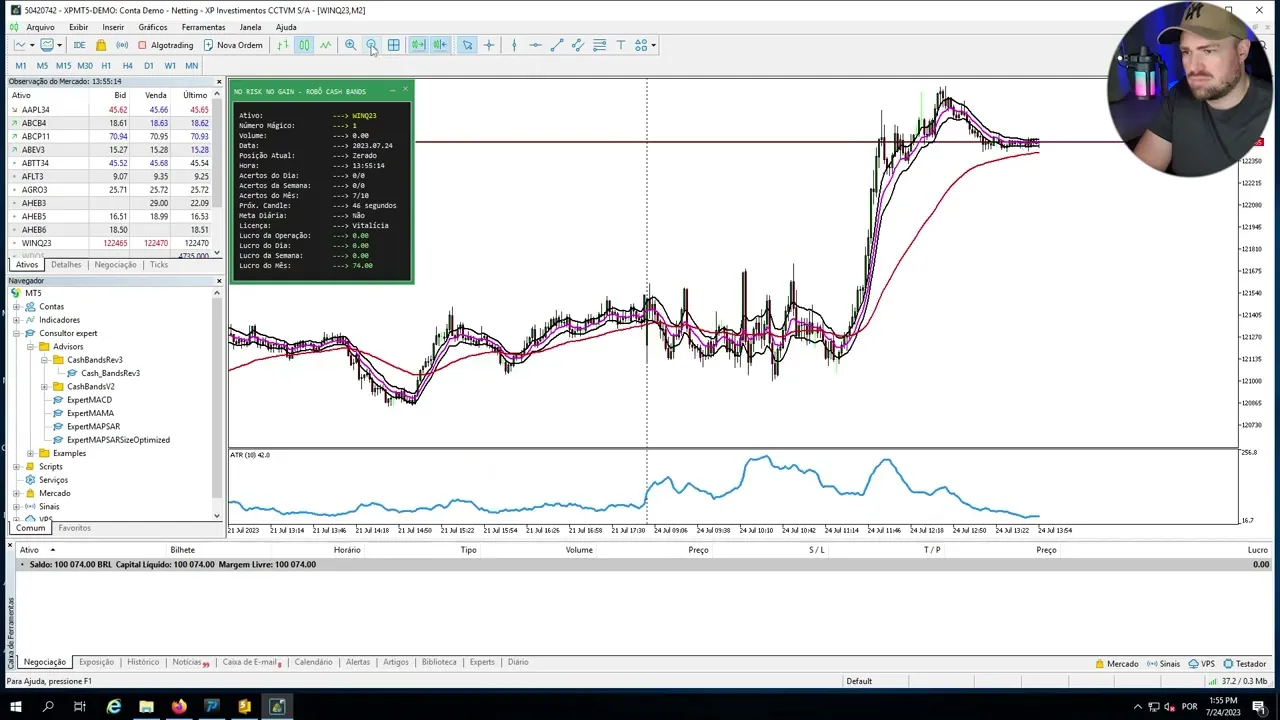Collapse the Advisors folder
Image resolution: width=1280 pixels, height=720 pixels.
point(31,347)
